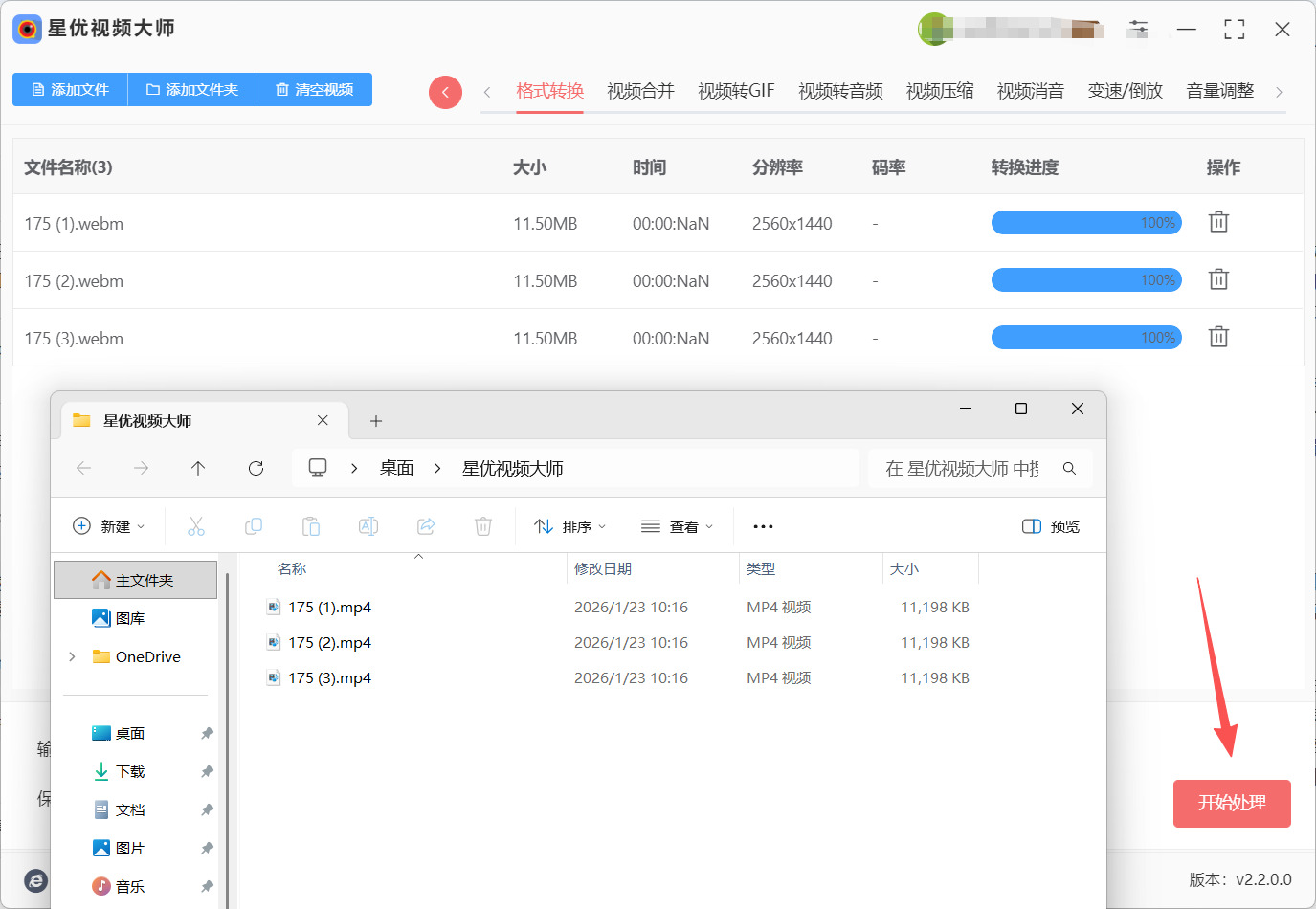Open settings sliders icon in title bar

point(1137,29)
